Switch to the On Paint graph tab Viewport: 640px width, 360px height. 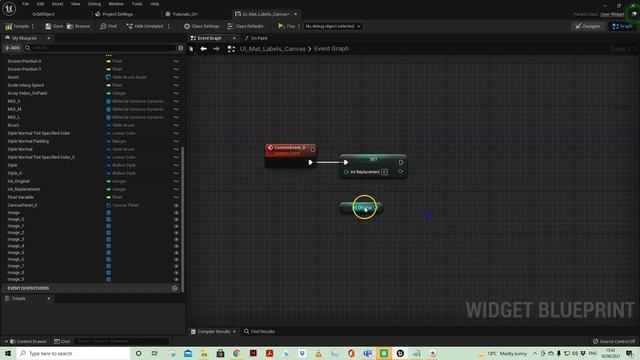(x=256, y=38)
